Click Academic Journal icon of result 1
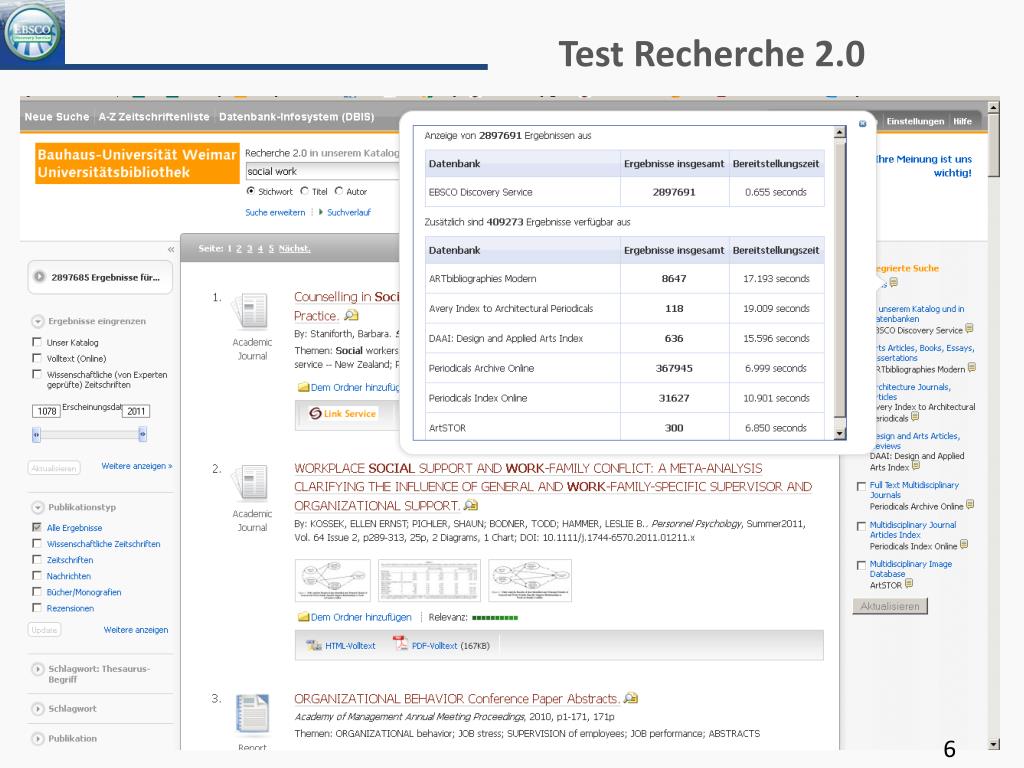The height and width of the screenshot is (768, 1024). point(252,311)
